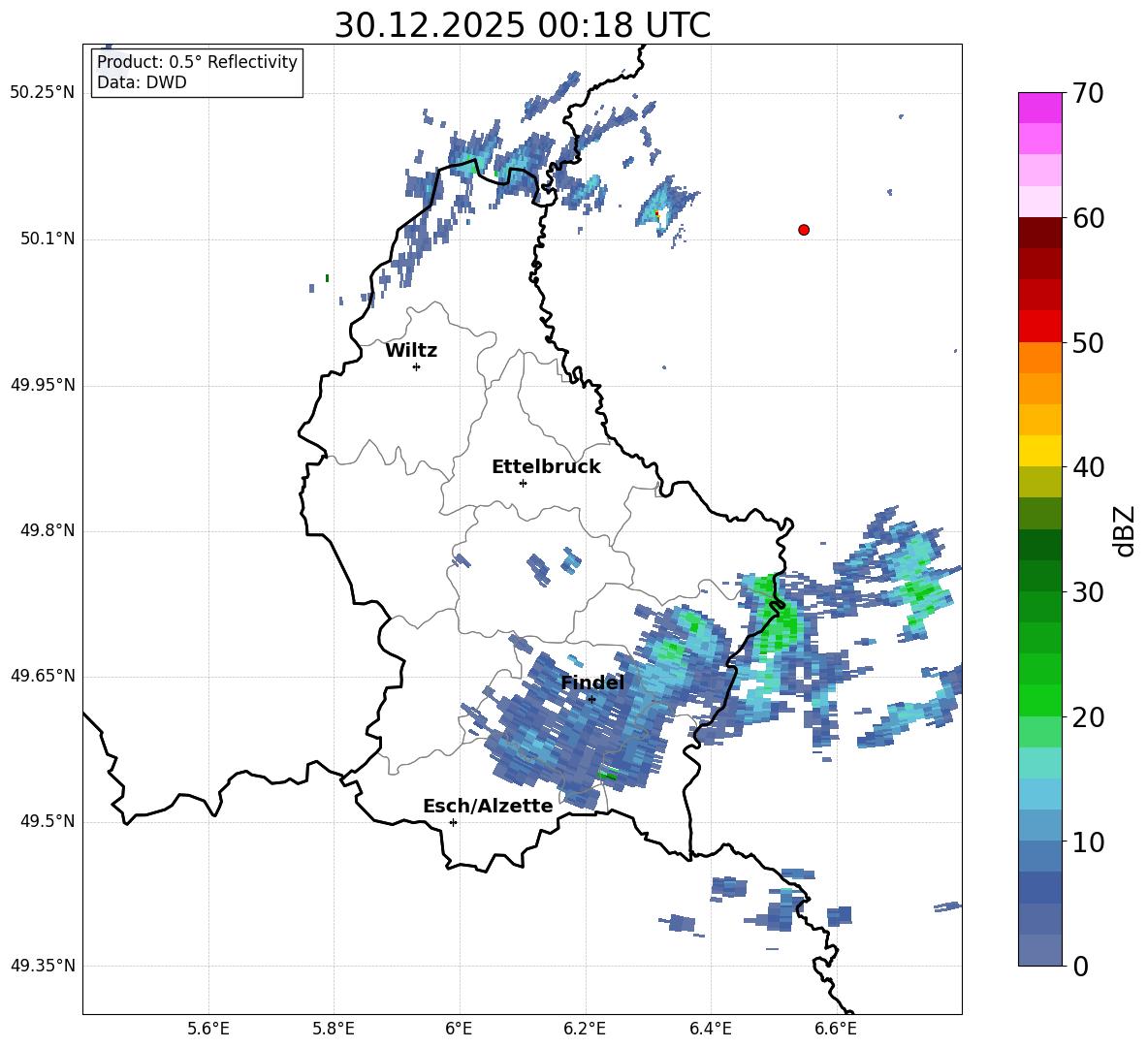The image size is (1148, 1048).
Task: Click the 5.8°E longitude label
Action: point(334,1029)
